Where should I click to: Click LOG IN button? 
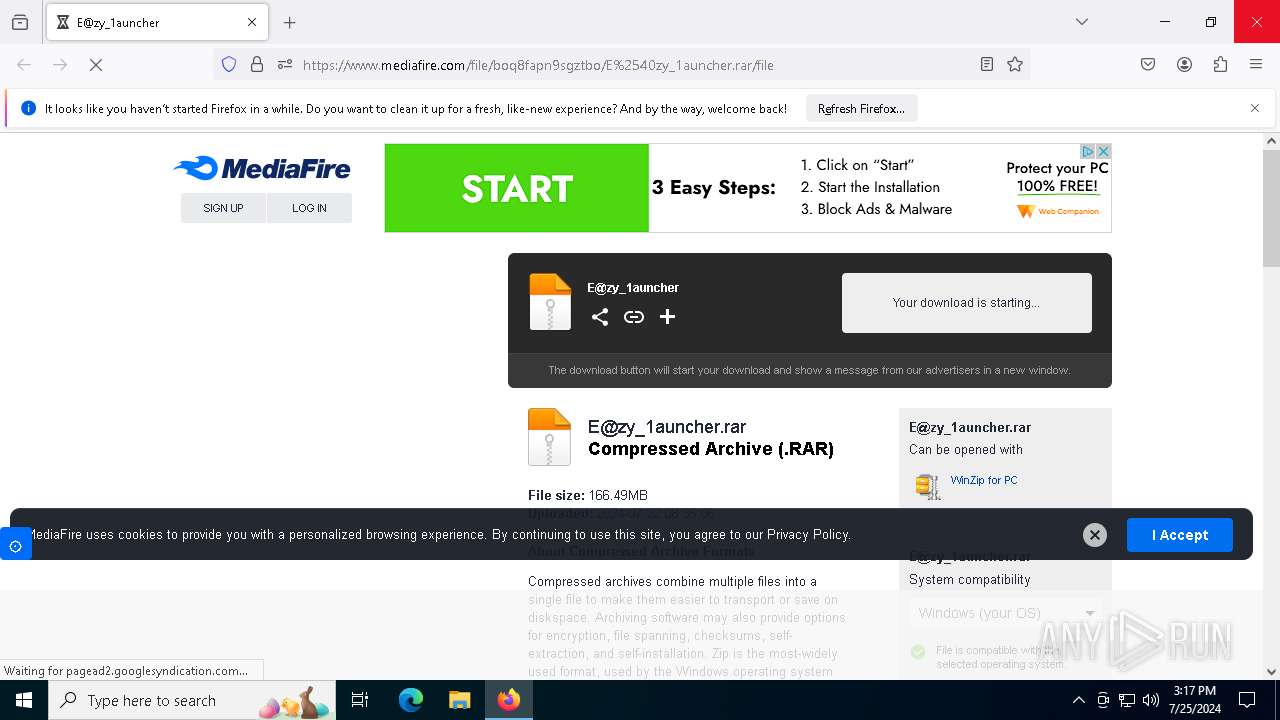click(x=309, y=208)
